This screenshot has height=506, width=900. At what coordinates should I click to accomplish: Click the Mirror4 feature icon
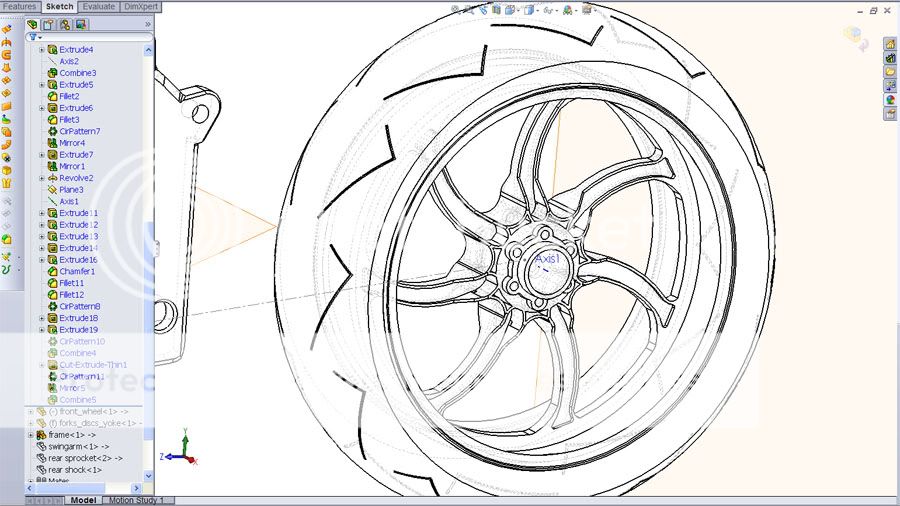coord(52,143)
